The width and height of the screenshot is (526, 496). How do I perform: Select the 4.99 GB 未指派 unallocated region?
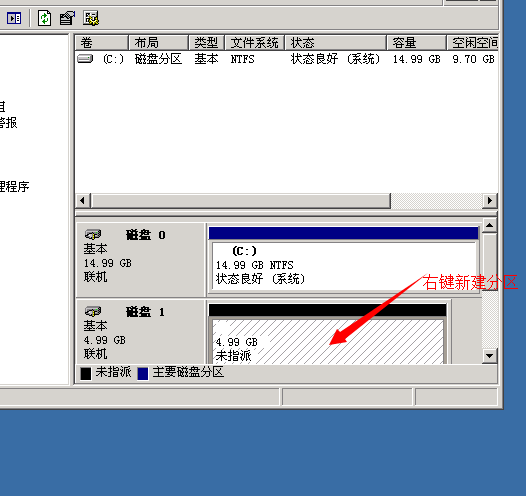[x=328, y=341]
